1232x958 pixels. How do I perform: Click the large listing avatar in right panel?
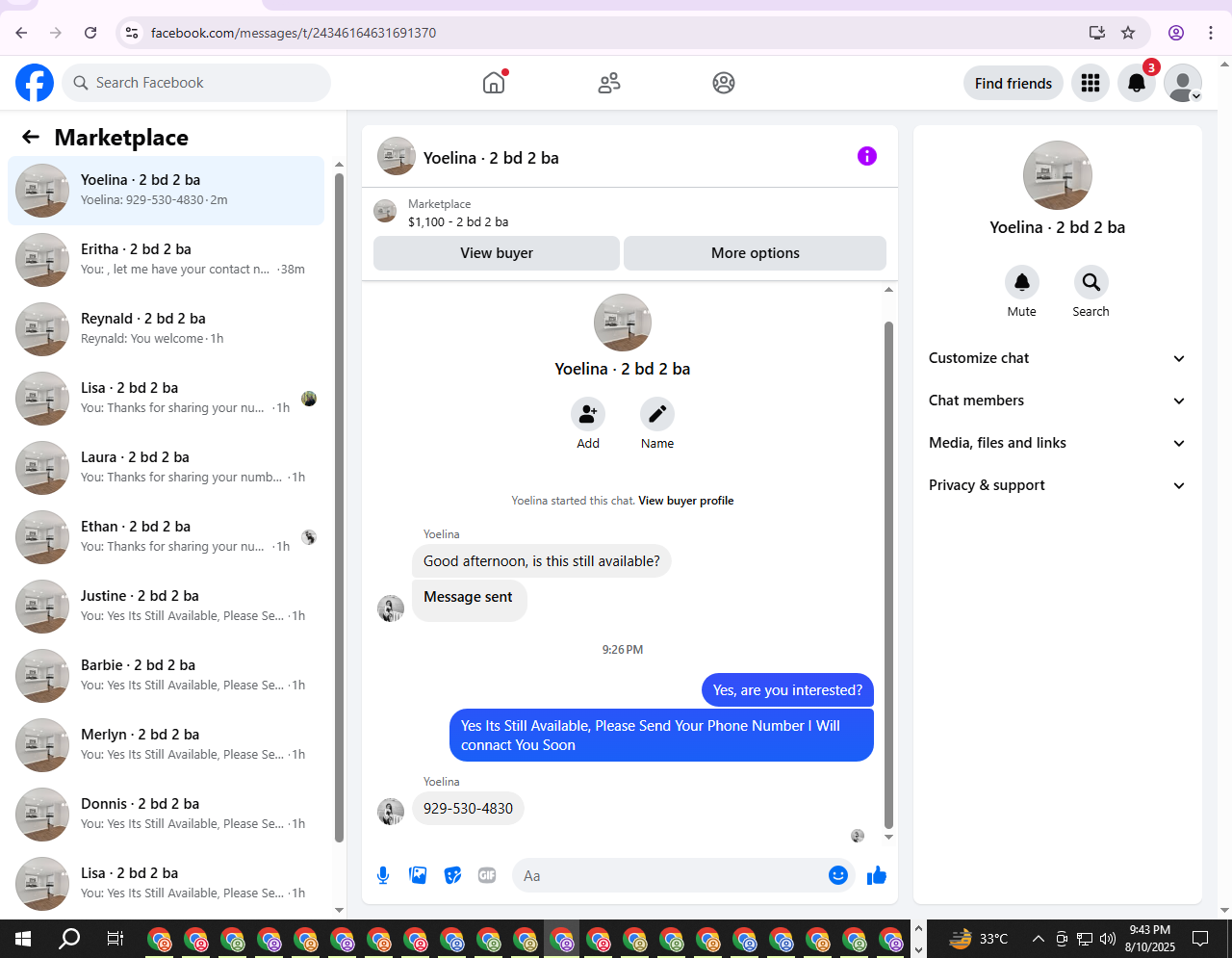coord(1058,175)
